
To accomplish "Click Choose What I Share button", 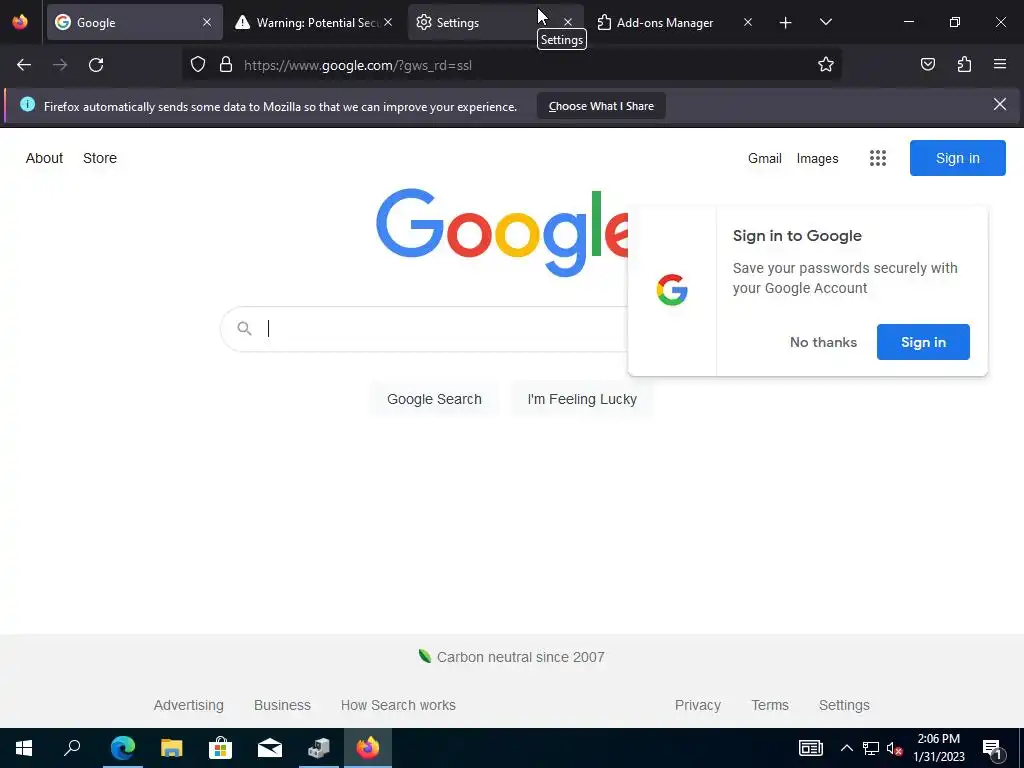I will tap(601, 106).
